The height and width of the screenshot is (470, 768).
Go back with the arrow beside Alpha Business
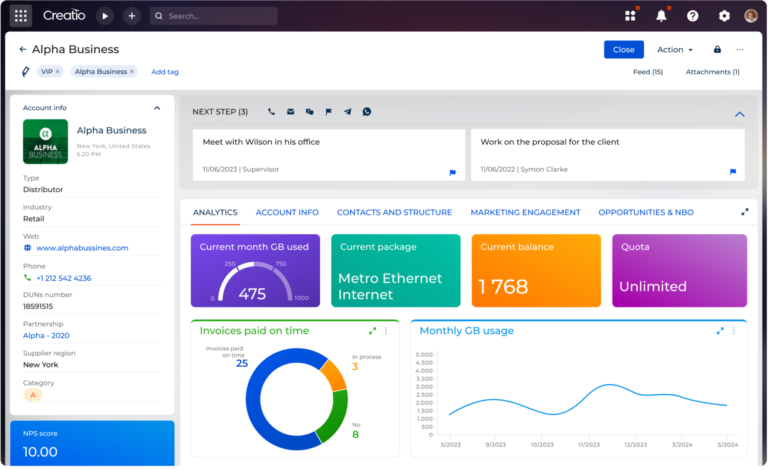[x=23, y=49]
